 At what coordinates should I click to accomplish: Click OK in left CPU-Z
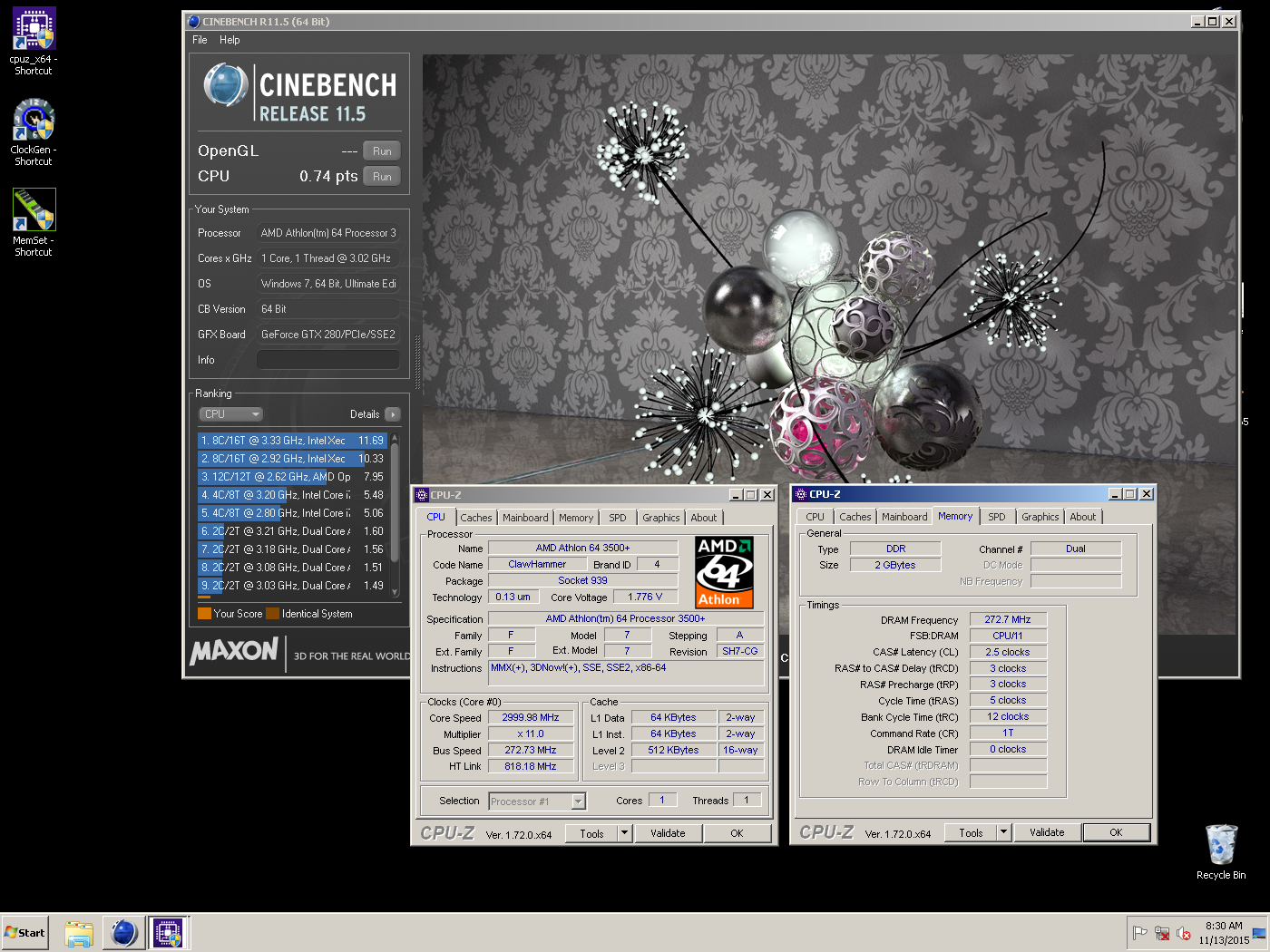tap(737, 833)
